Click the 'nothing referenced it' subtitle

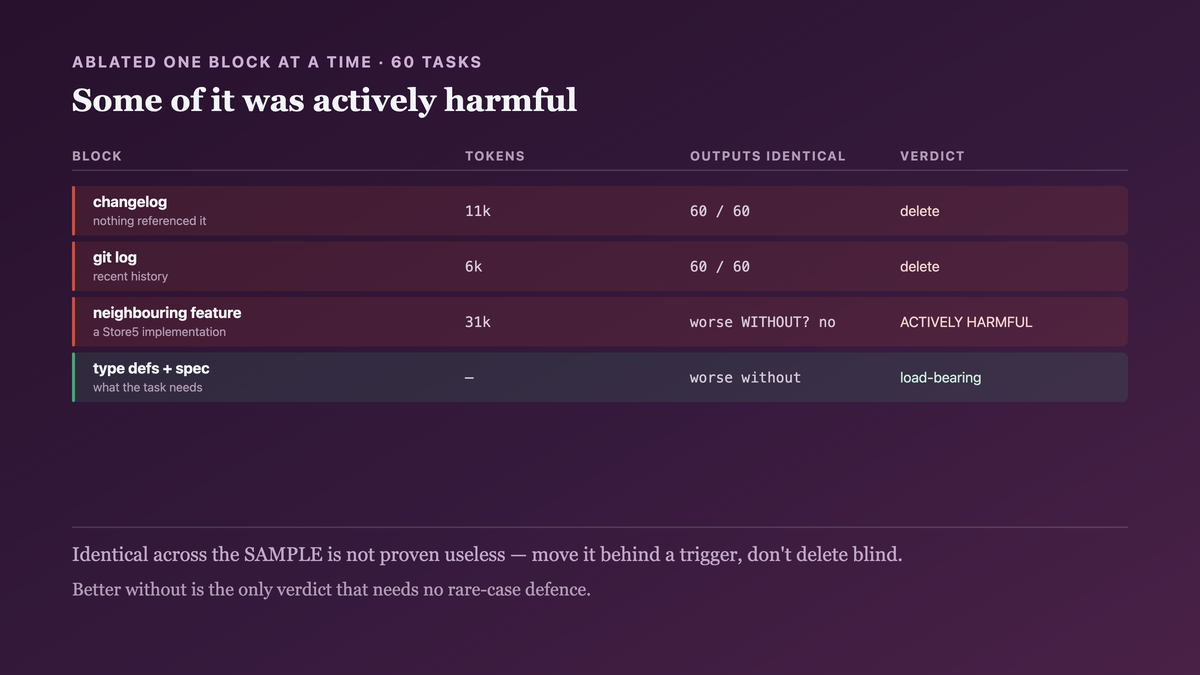coord(150,221)
